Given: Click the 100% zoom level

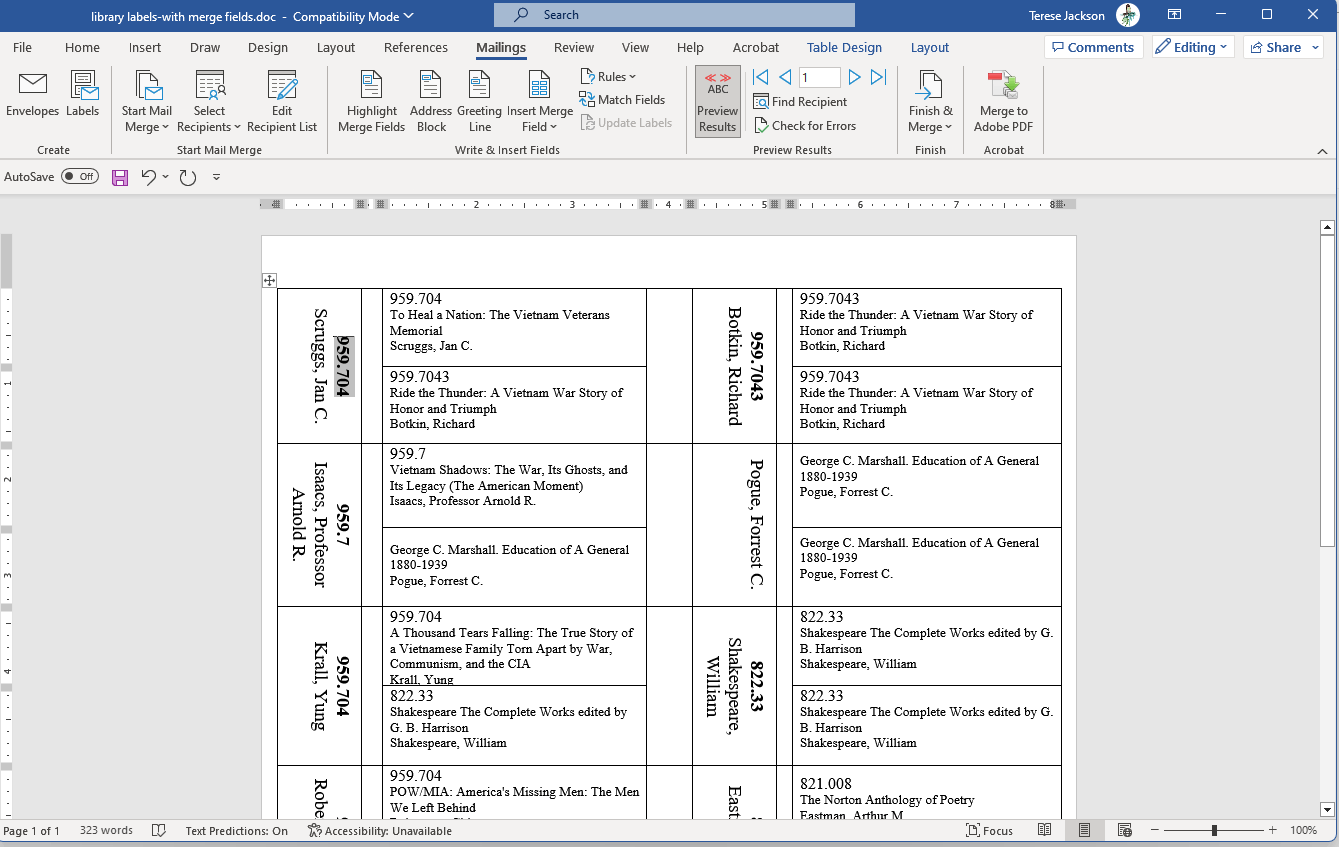Looking at the screenshot, I should coord(1303,831).
